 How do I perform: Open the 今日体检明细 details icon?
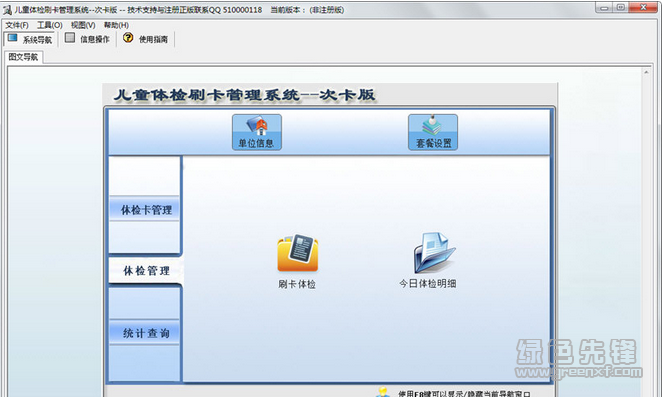(428, 260)
